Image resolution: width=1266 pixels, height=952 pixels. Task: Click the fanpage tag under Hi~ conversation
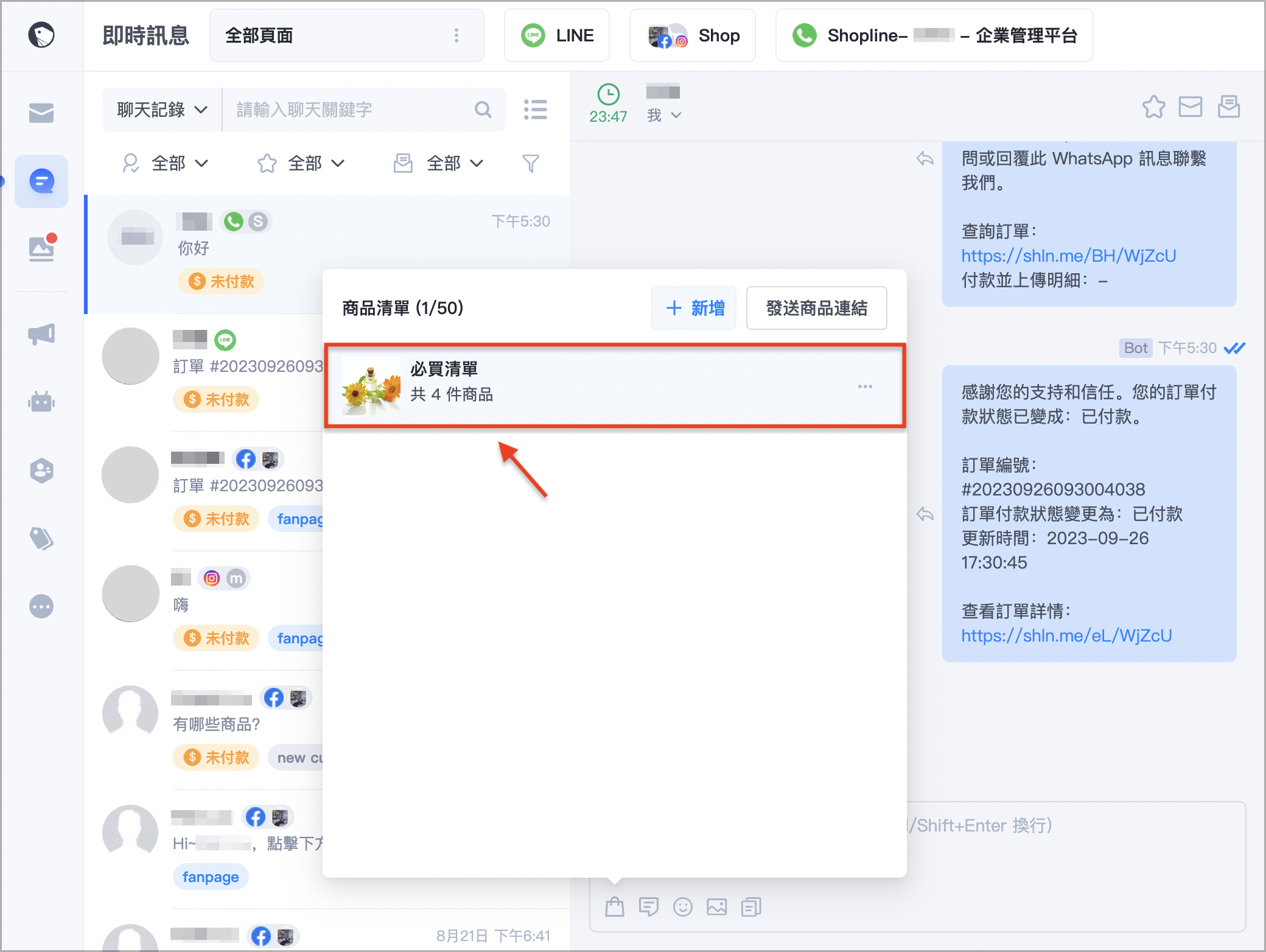pos(211,877)
